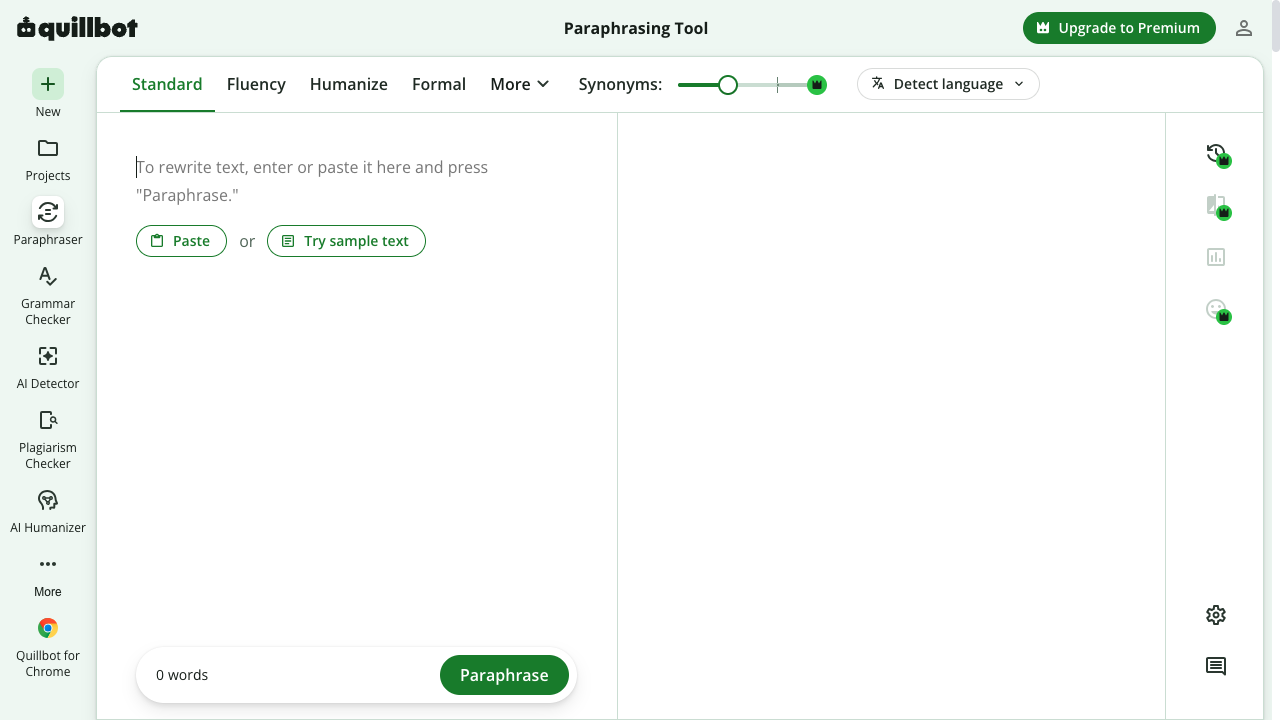This screenshot has width=1280, height=720.
Task: Select the Formal mode tab
Action: (439, 84)
